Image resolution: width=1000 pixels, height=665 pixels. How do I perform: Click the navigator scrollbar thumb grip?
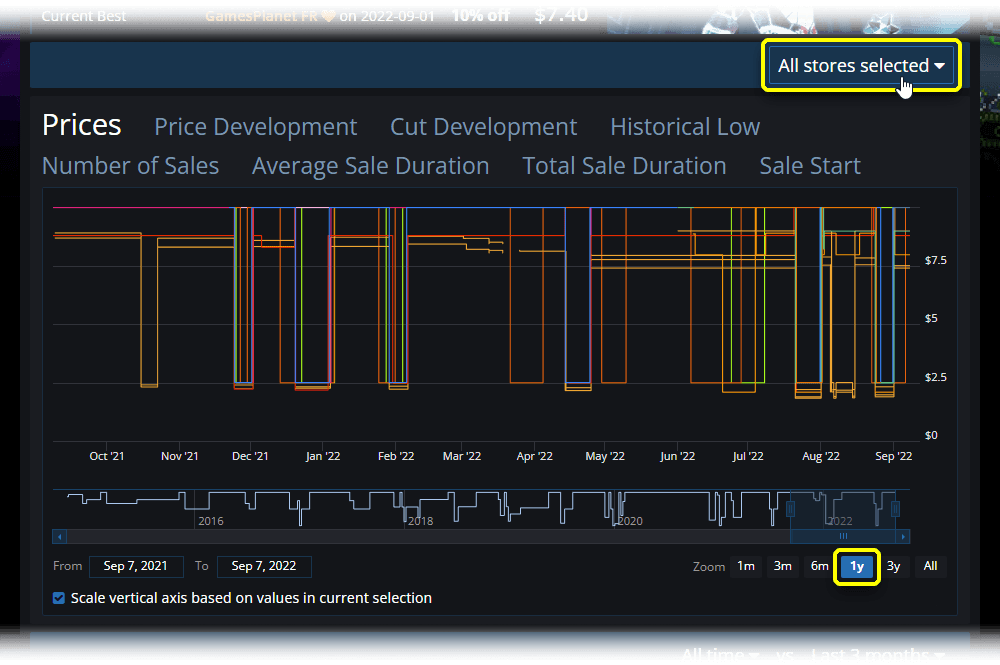(x=843, y=537)
